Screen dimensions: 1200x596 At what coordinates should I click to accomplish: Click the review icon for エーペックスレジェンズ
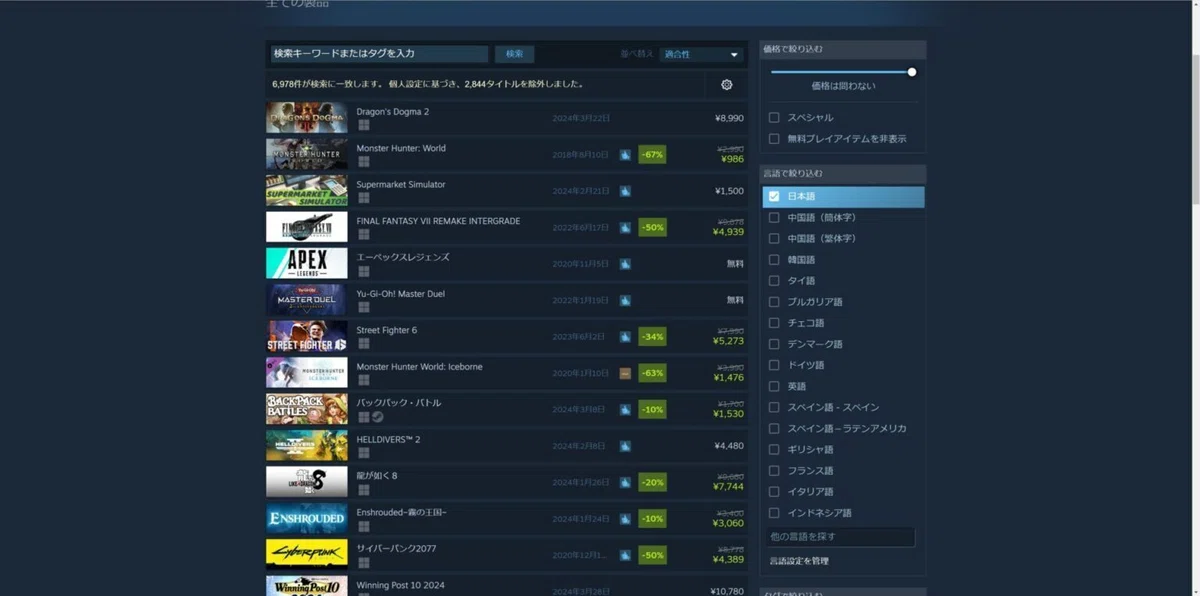click(625, 264)
